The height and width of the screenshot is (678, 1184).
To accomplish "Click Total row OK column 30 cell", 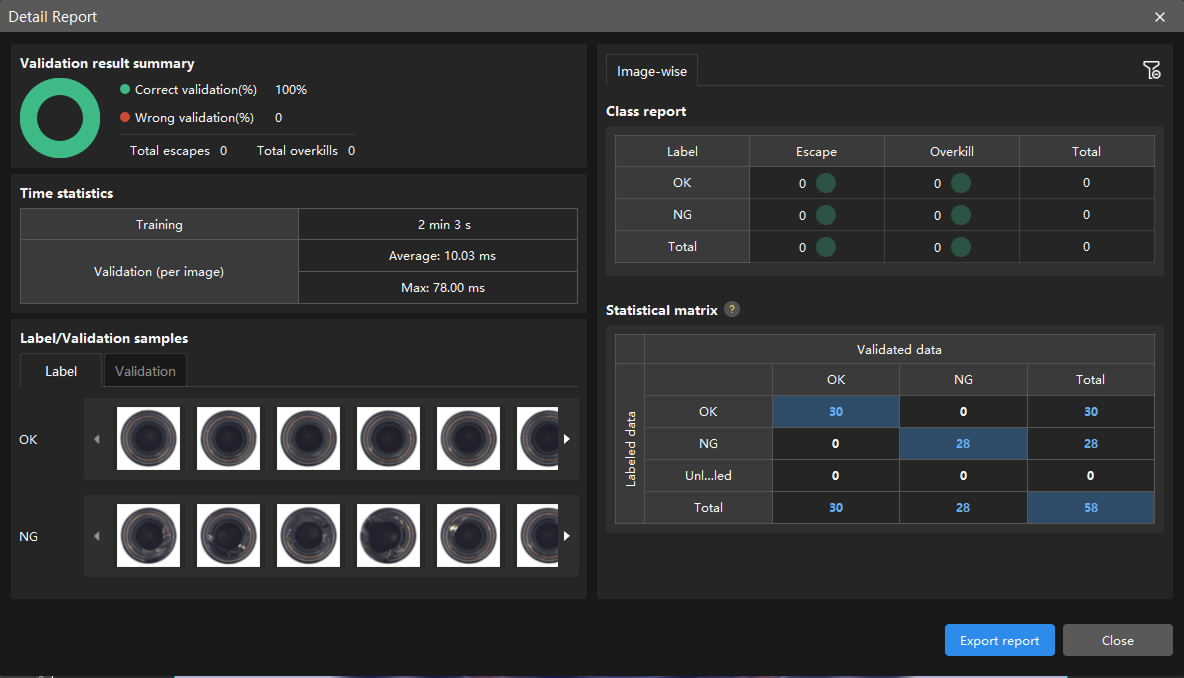I will (836, 507).
